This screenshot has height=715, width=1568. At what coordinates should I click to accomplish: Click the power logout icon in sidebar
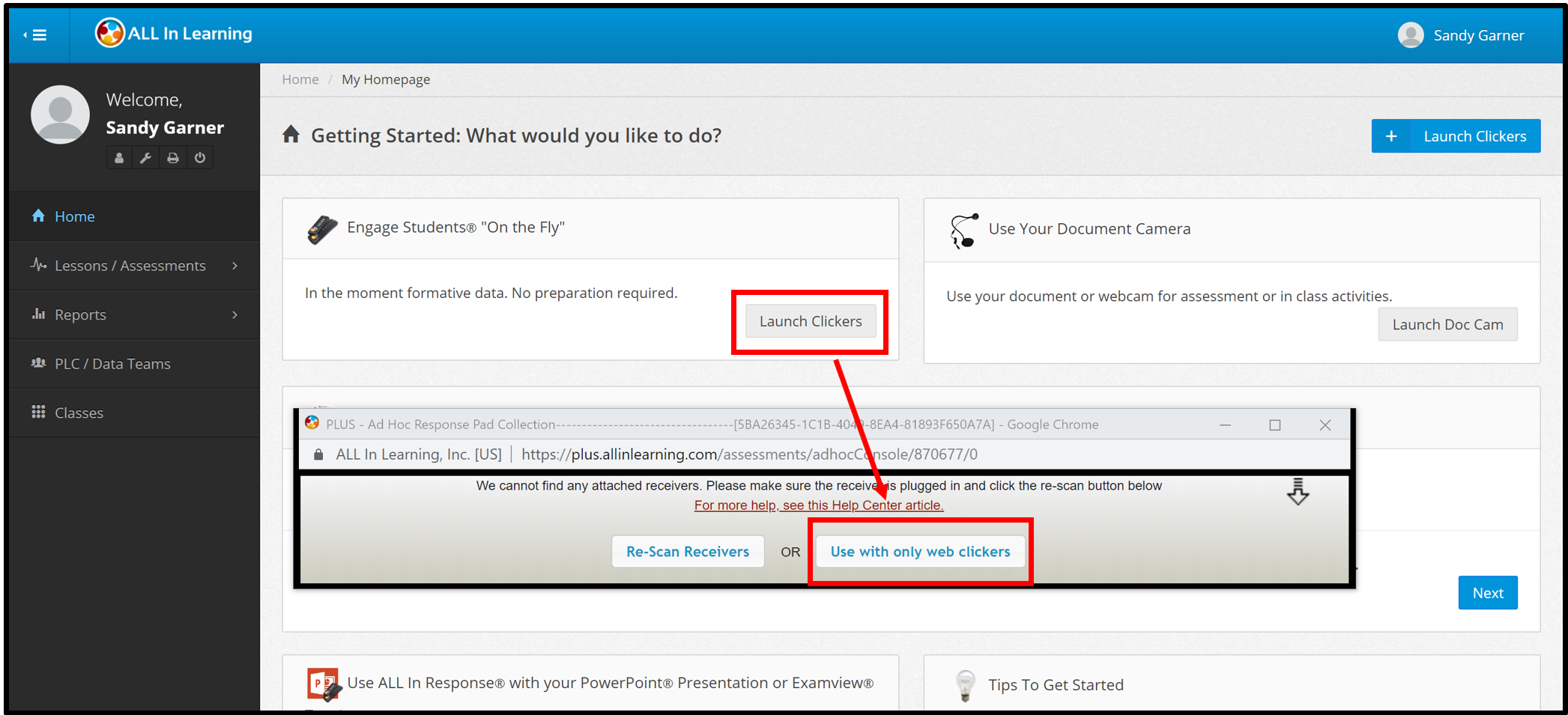click(200, 158)
